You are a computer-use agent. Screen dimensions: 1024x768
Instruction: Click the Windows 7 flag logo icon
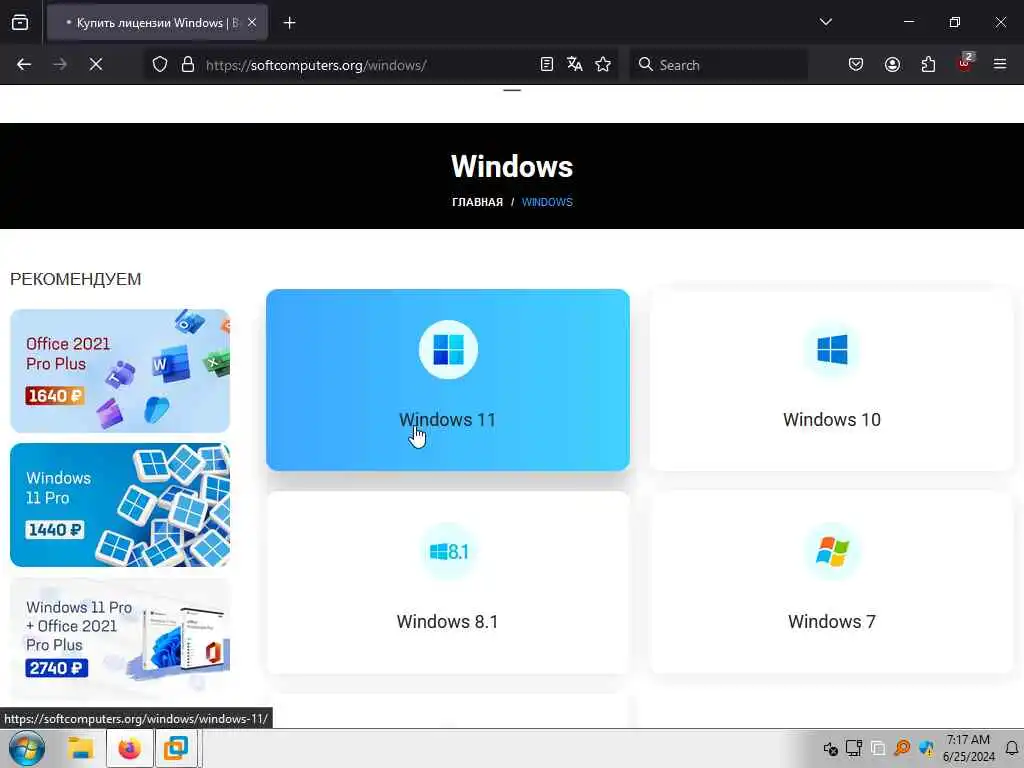[x=832, y=552]
